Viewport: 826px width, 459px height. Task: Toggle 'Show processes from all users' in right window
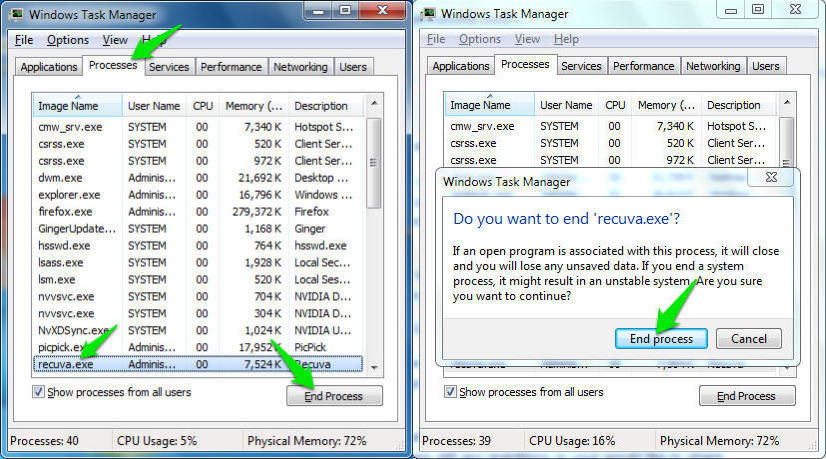(450, 392)
